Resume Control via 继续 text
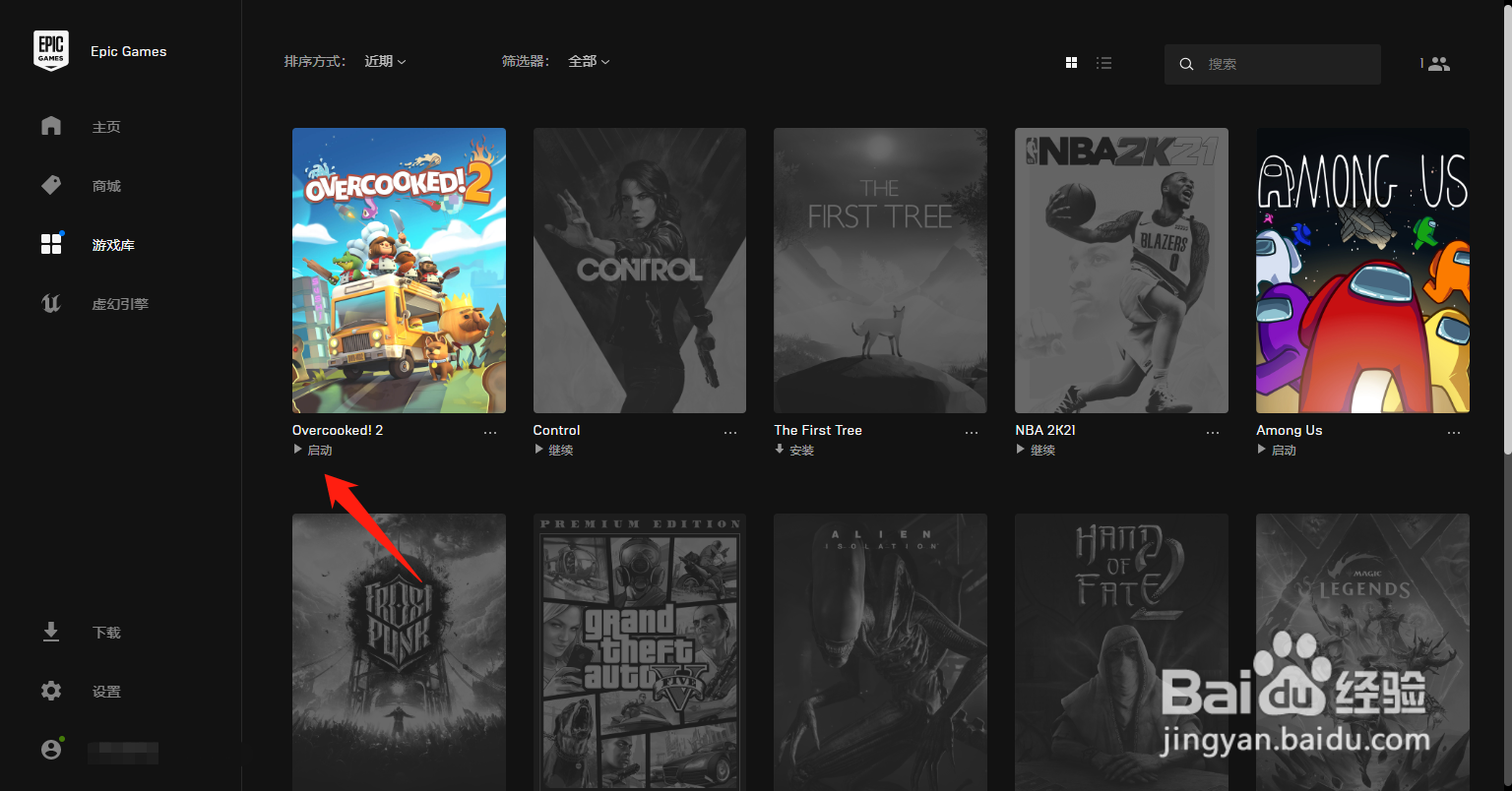The width and height of the screenshot is (1512, 791). (x=561, y=451)
